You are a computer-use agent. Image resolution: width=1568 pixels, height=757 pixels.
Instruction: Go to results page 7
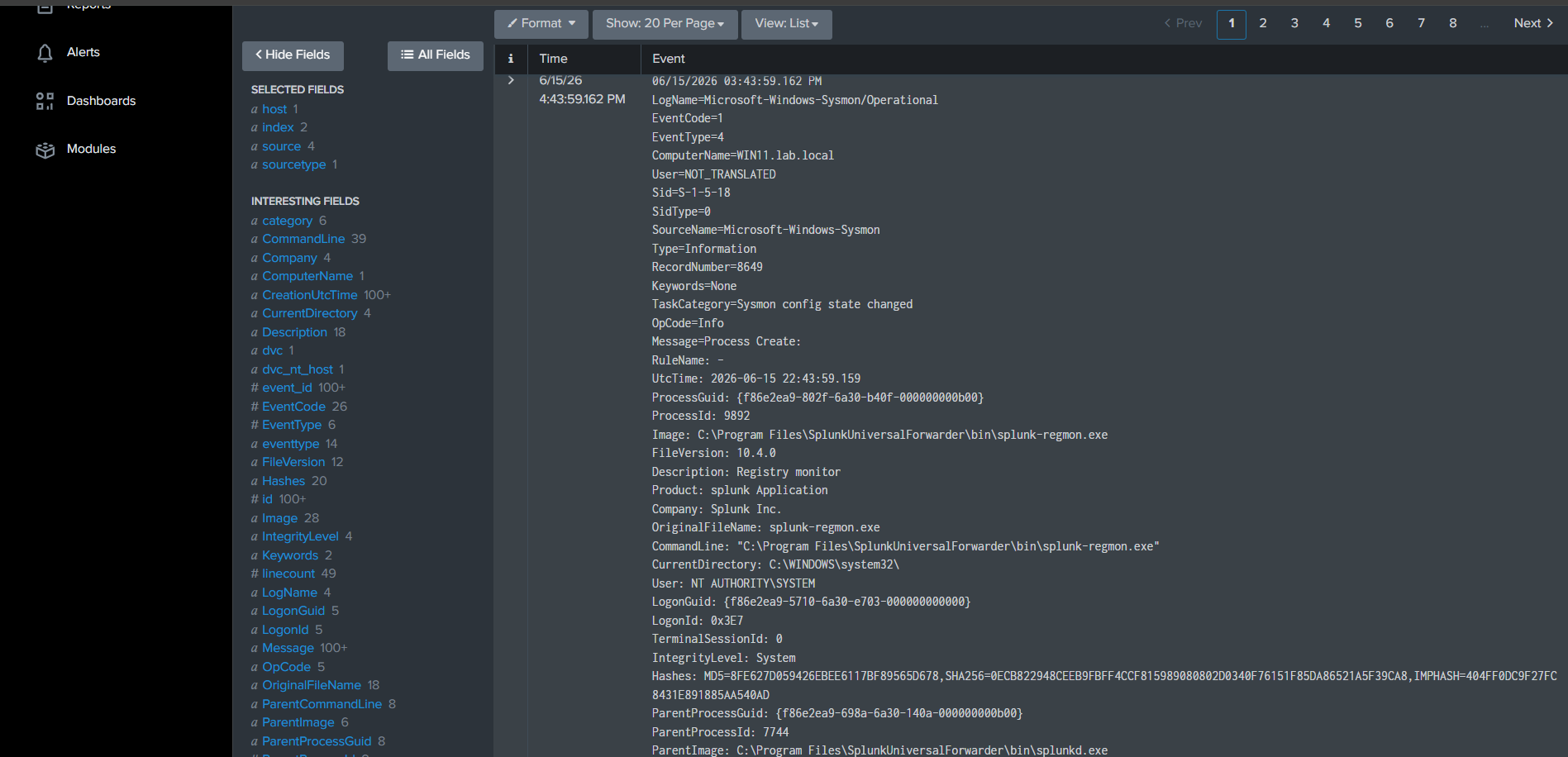point(1421,24)
